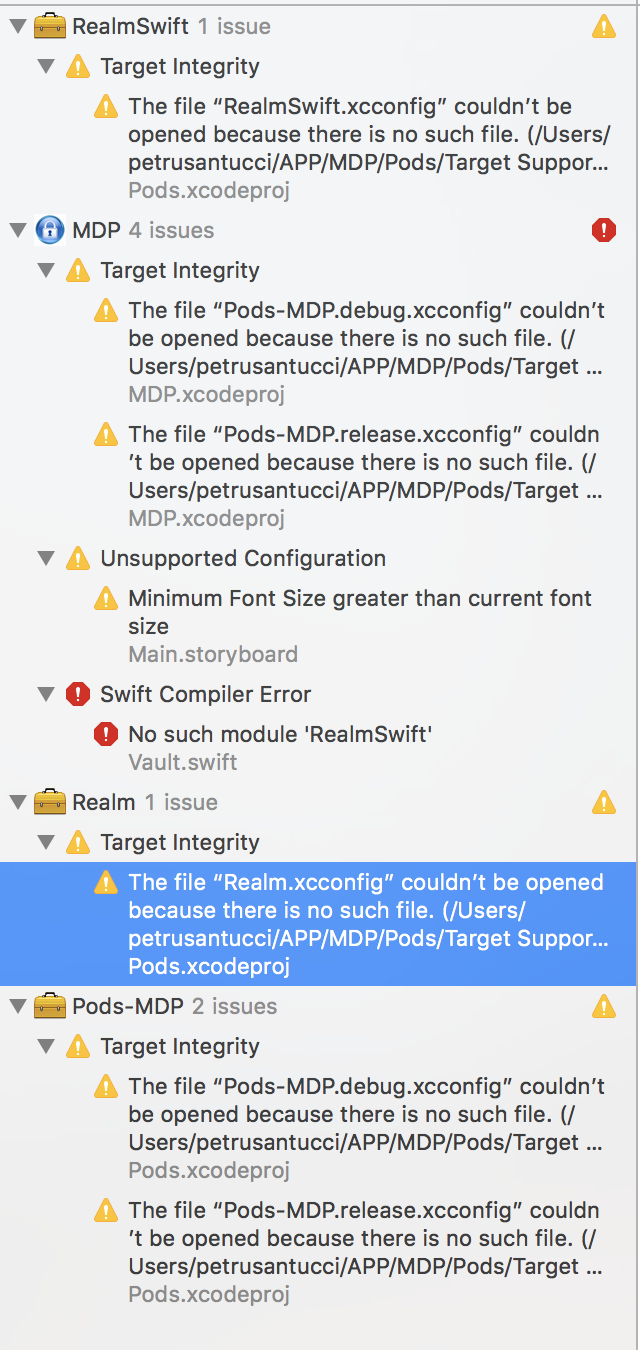The width and height of the screenshot is (640, 1350).
Task: Click the Pods-MDP toolbox target icon
Action: coord(50,1007)
